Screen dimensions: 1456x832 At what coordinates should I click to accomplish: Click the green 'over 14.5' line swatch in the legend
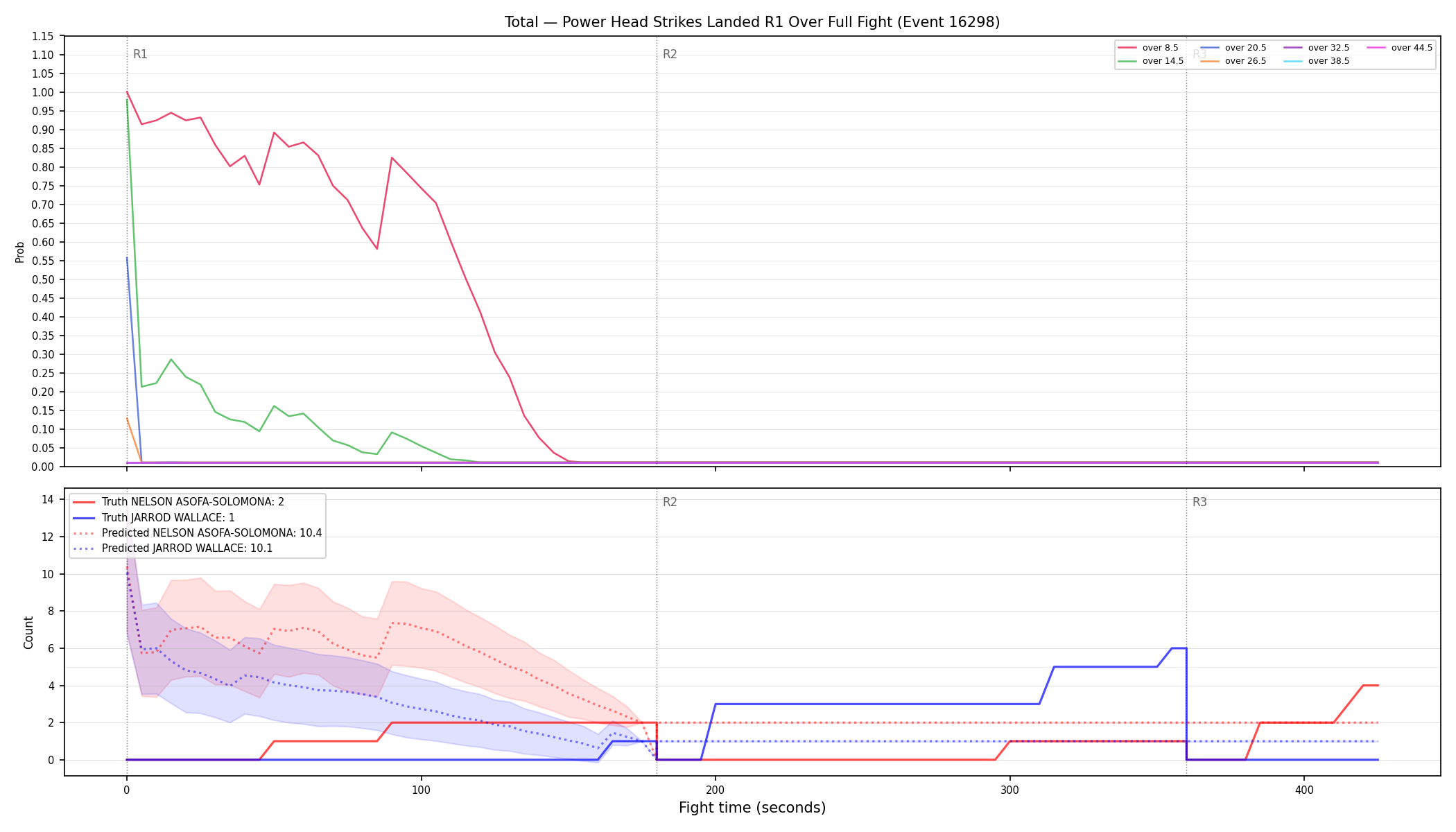(x=1127, y=61)
